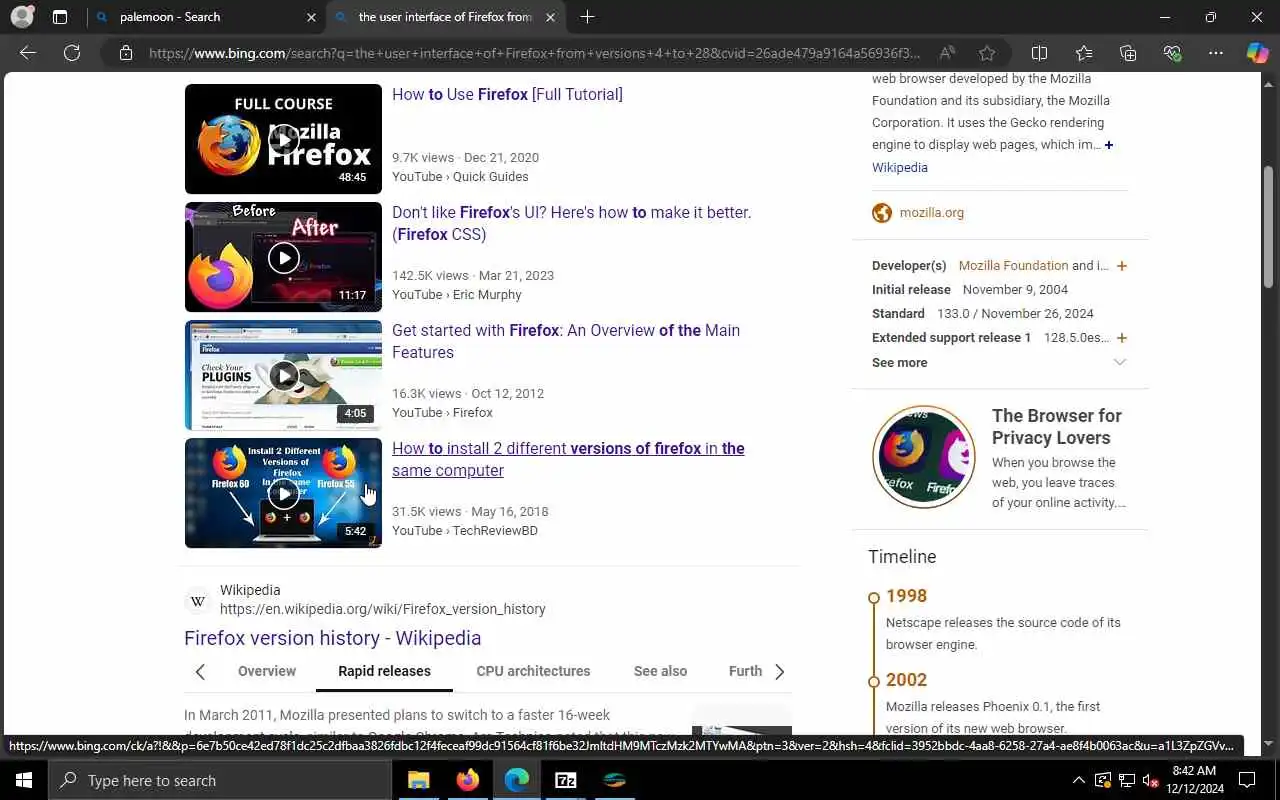Play the Full Course Mozilla Firefox thumbnail
1280x800 pixels.
283,139
